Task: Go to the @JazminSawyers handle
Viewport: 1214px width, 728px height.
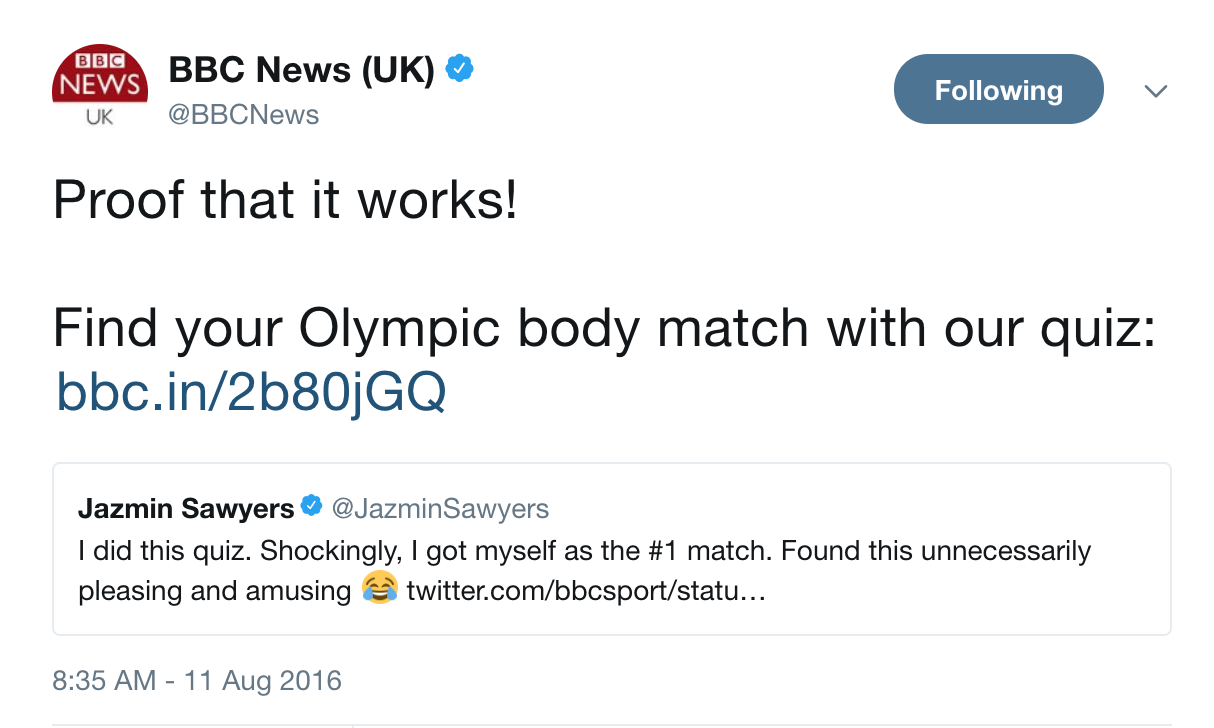Action: coord(440,509)
